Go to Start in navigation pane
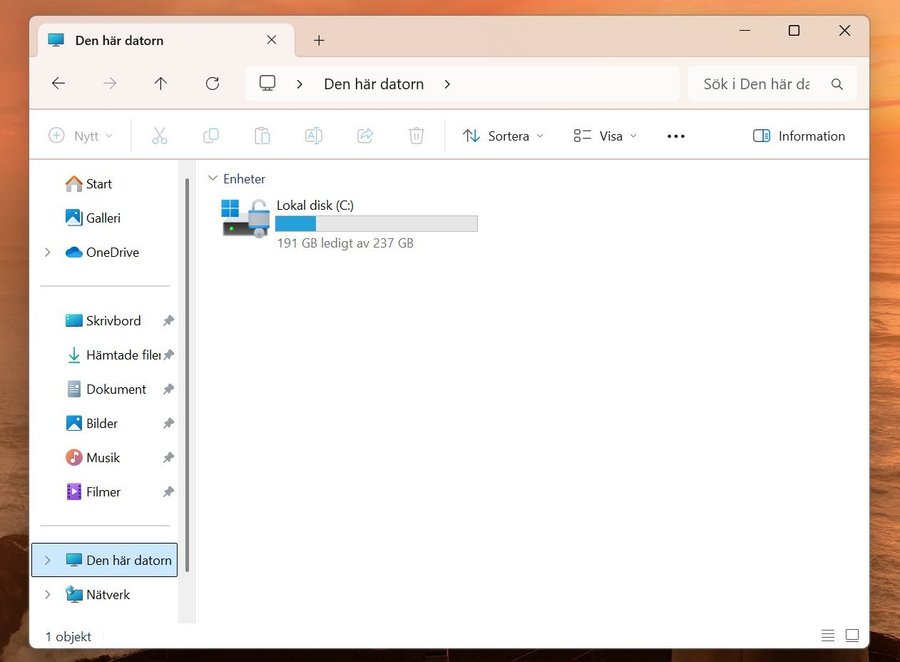 coord(98,184)
